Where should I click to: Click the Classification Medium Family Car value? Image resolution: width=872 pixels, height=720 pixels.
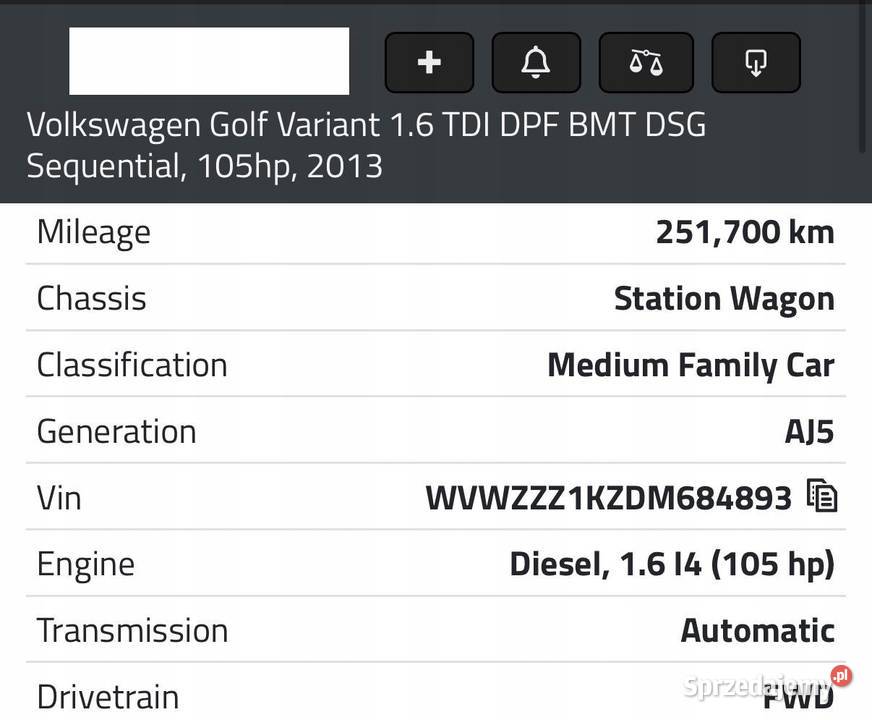point(691,365)
